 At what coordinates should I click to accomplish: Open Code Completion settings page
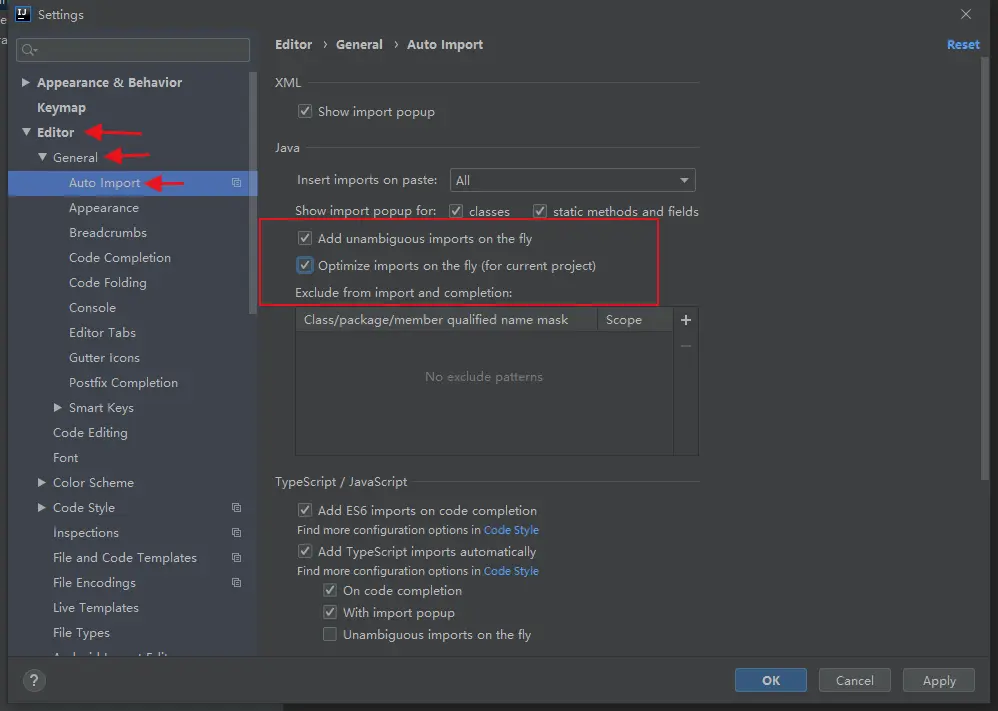coord(120,257)
